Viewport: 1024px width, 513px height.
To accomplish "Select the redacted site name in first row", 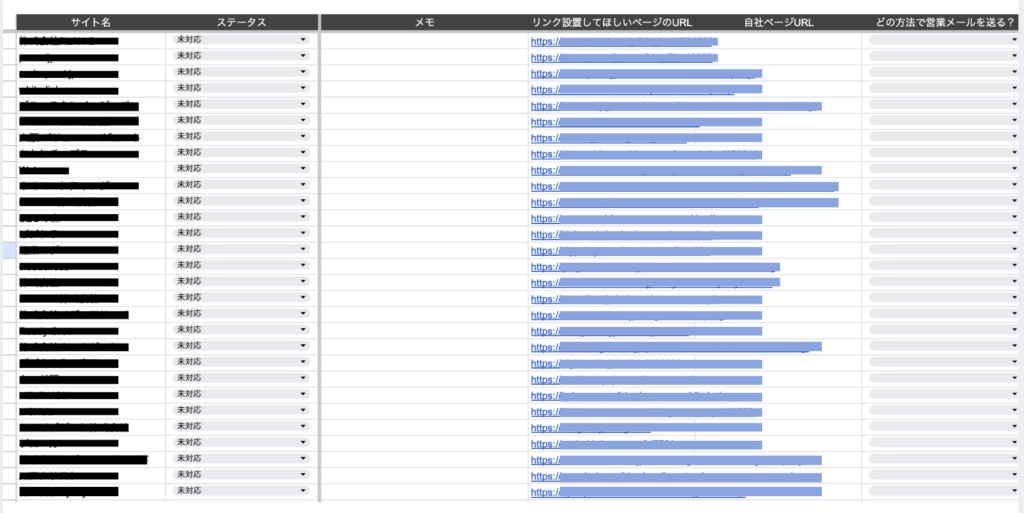I will coord(68,41).
